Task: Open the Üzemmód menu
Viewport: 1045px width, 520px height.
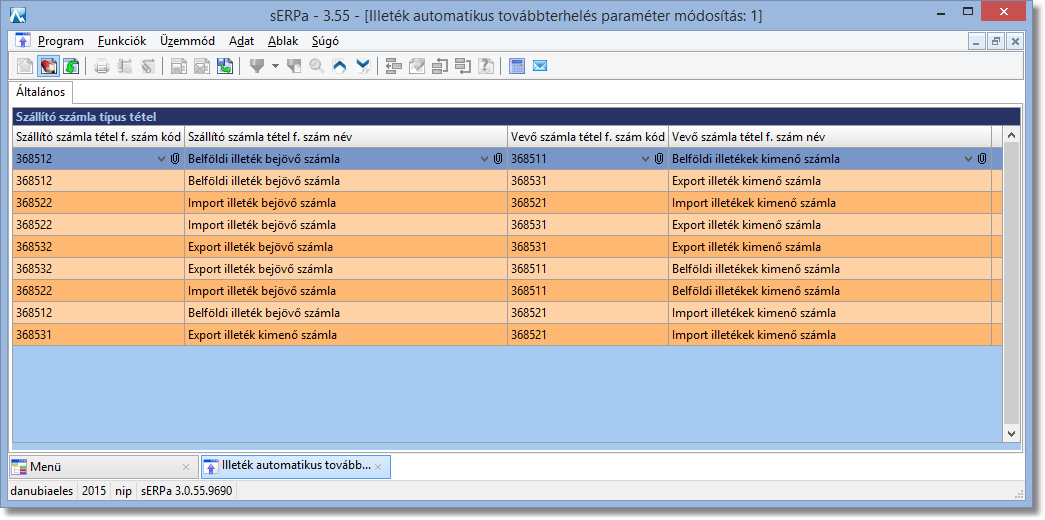Action: click(x=187, y=41)
